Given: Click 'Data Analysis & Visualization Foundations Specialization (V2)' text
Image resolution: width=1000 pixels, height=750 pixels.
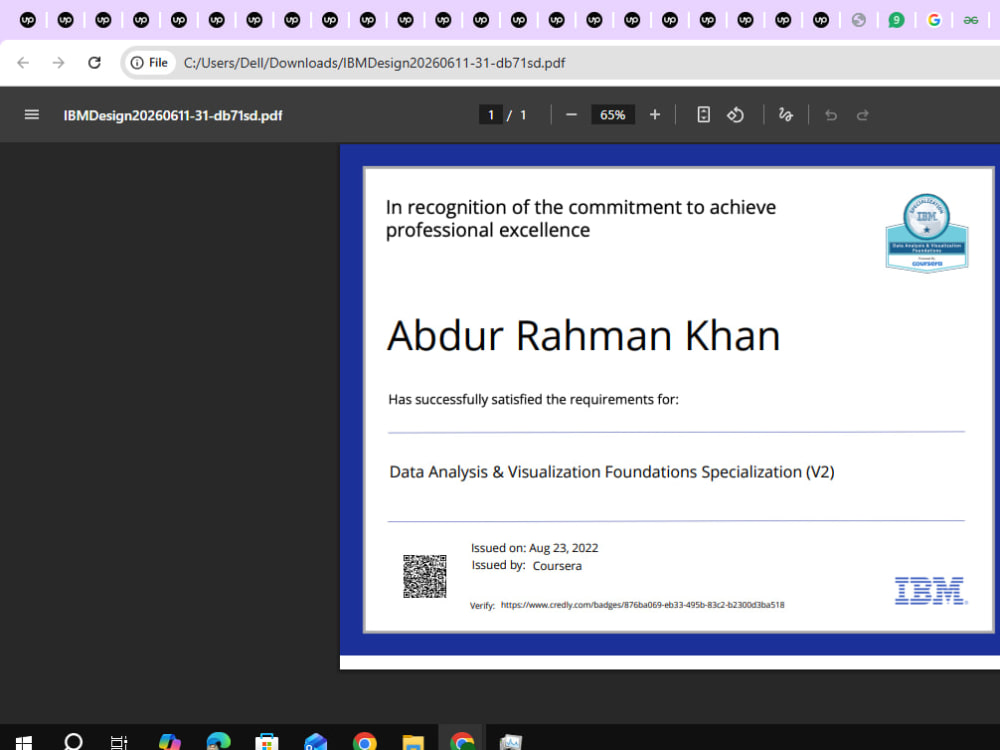Looking at the screenshot, I should tap(612, 472).
